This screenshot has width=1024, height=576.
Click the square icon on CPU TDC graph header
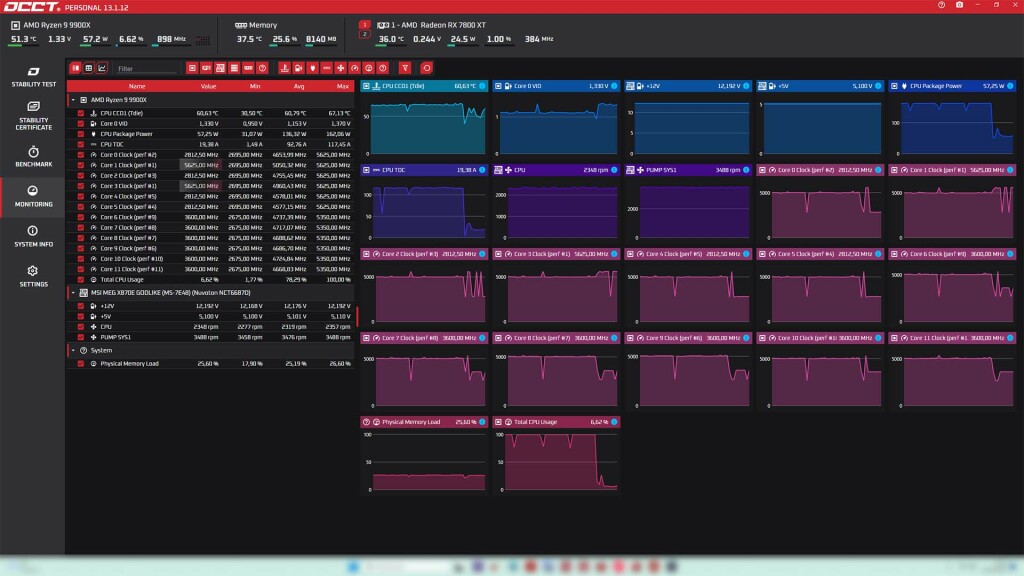coord(366,170)
